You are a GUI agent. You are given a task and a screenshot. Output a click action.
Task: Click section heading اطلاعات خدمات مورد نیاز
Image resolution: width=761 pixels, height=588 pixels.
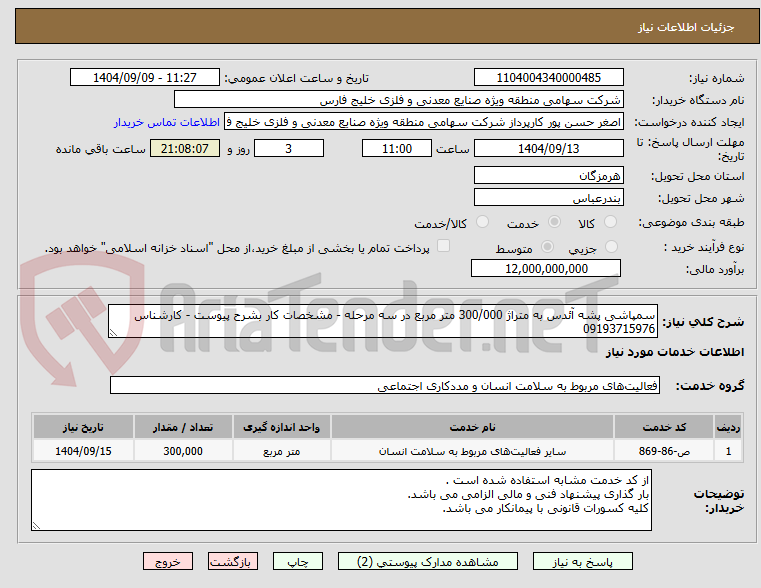click(675, 352)
